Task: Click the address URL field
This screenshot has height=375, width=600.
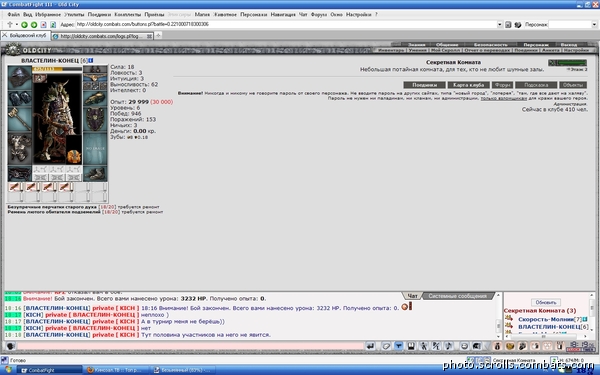Action: pyautogui.click(x=285, y=24)
